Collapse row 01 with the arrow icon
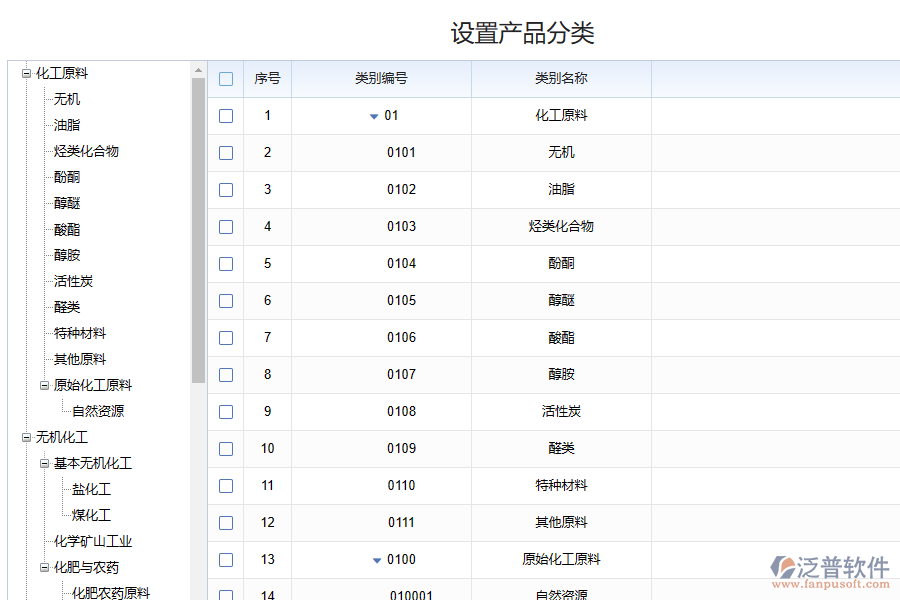 click(x=374, y=116)
